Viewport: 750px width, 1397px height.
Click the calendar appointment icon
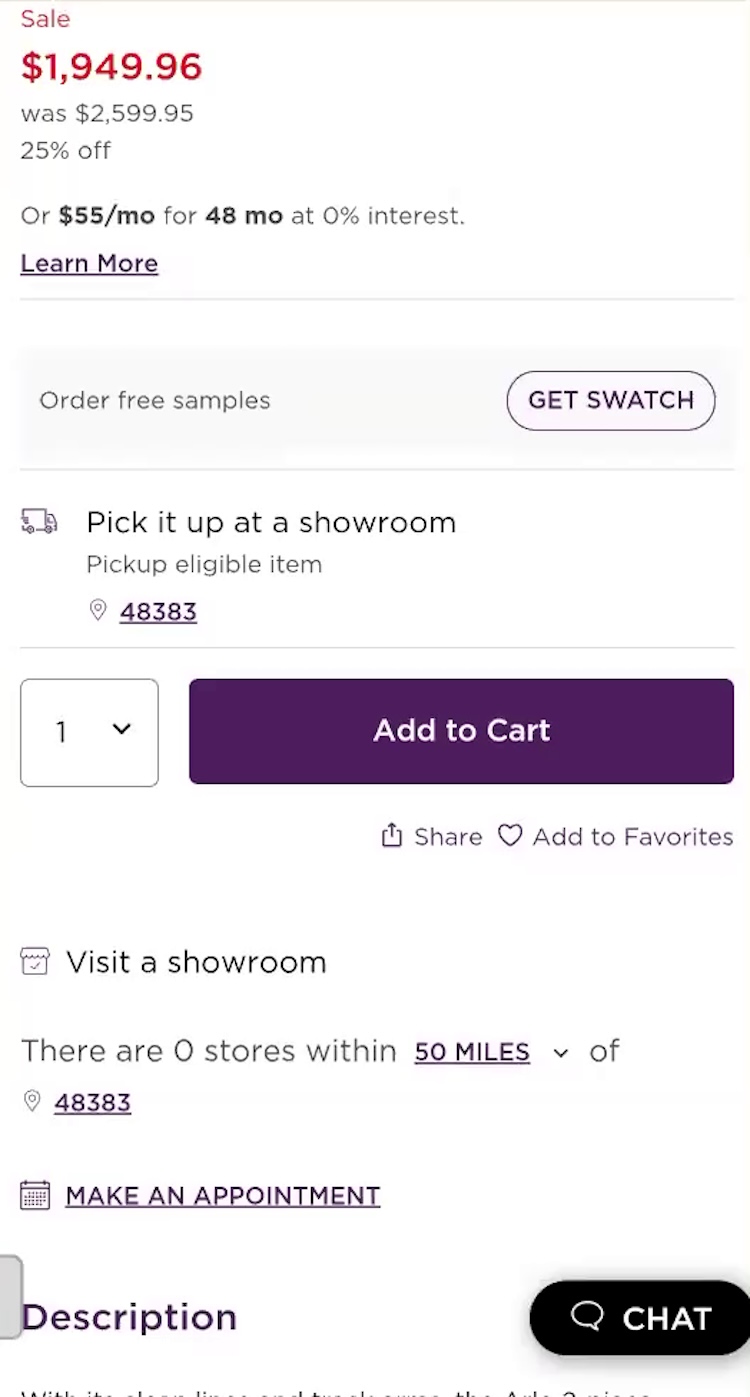[35, 1195]
